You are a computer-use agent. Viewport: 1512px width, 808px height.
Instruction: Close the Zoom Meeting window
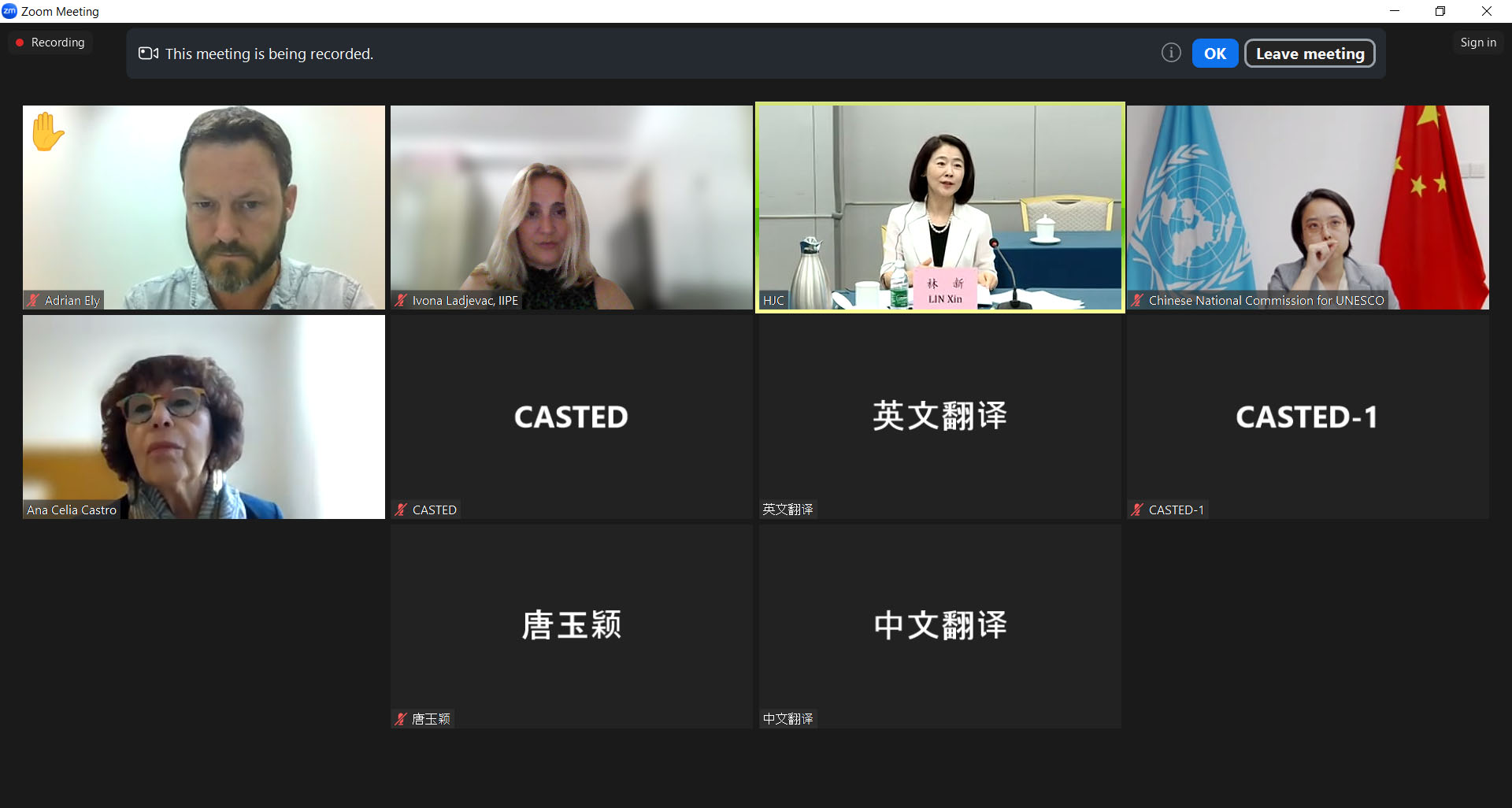[1487, 11]
